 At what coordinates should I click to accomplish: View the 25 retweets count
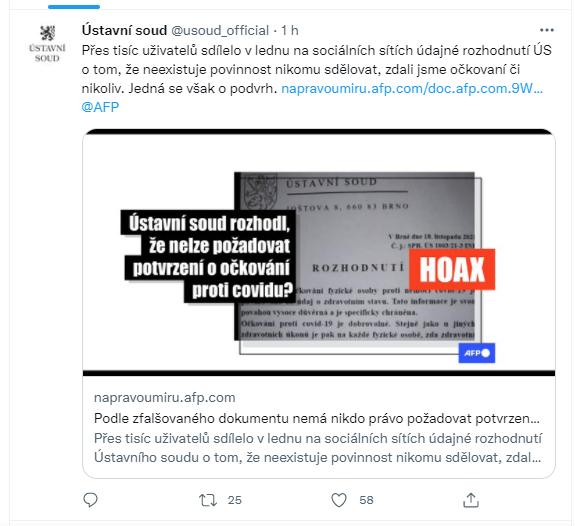pos(235,500)
